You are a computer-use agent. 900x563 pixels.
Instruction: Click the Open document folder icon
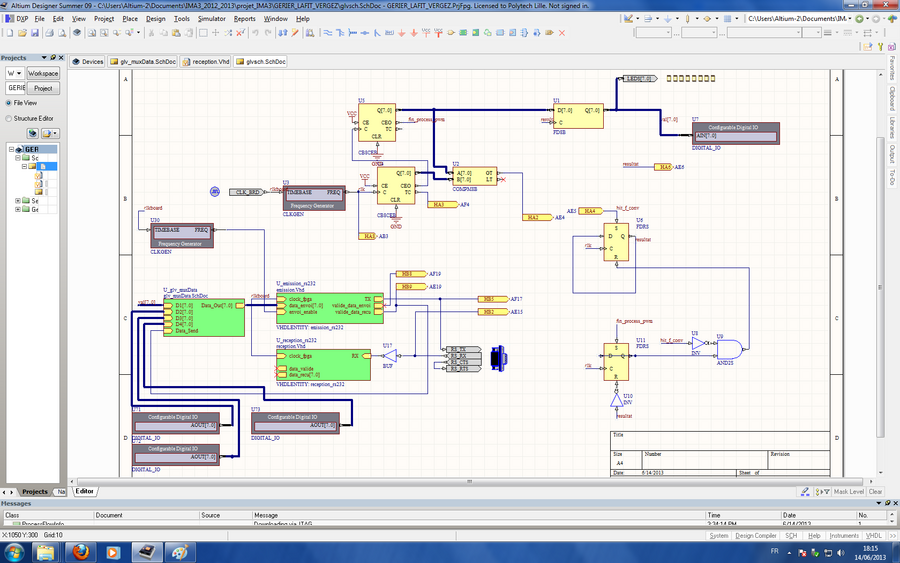tap(22, 33)
